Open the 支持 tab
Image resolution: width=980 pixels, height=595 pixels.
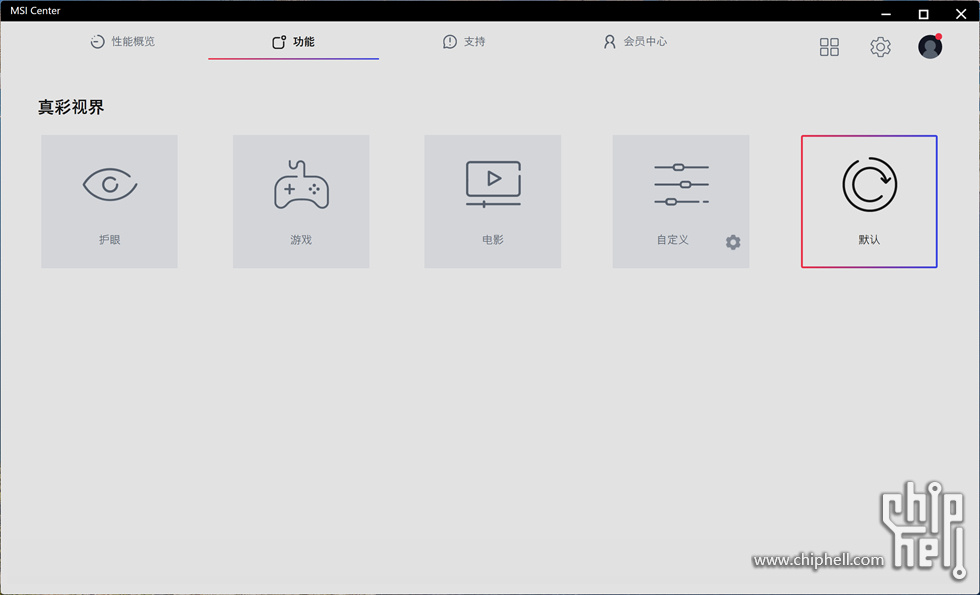click(x=464, y=42)
